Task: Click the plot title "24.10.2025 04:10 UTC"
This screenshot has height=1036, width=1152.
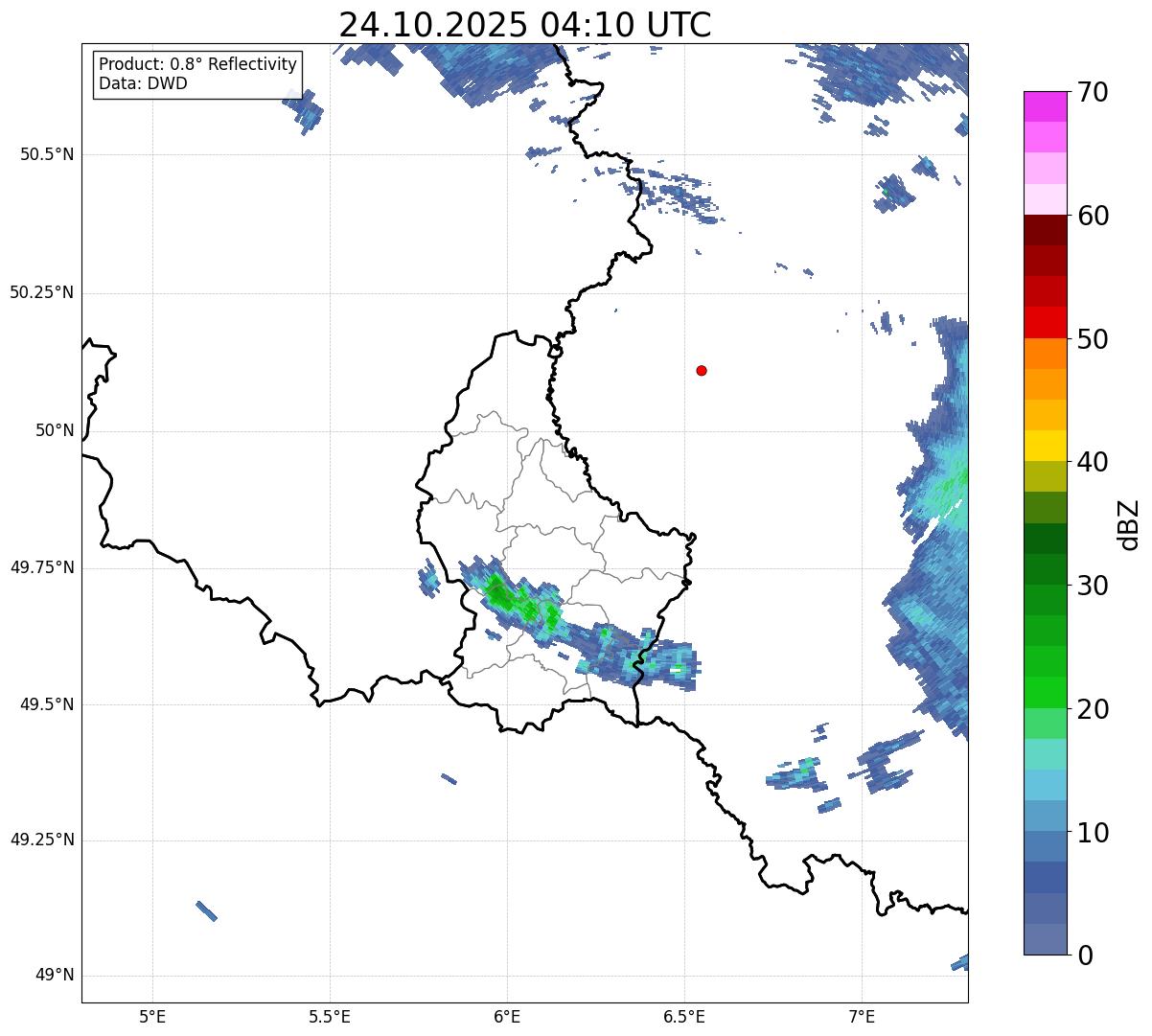Action: point(525,25)
